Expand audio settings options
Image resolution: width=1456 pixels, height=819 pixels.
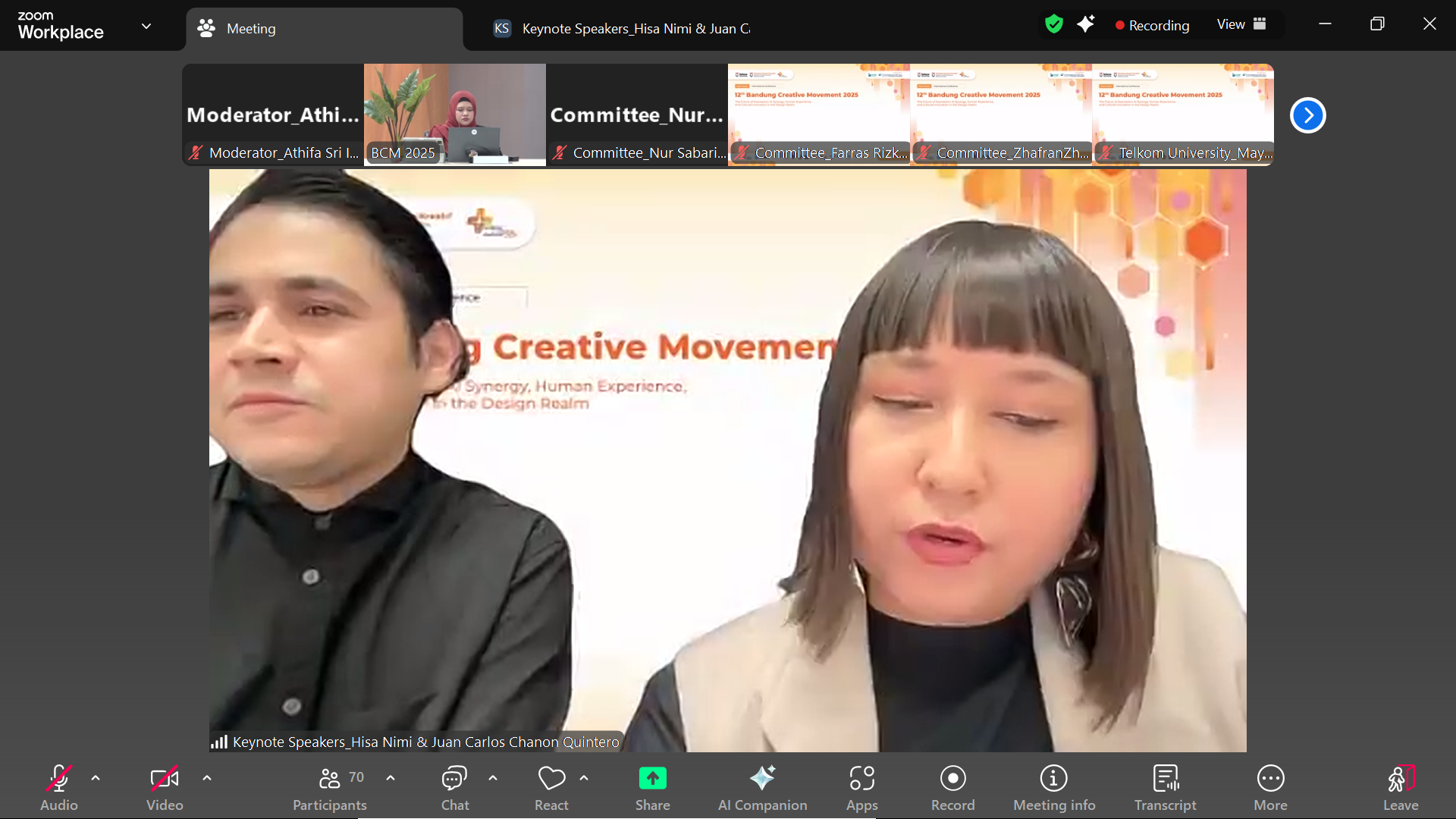click(95, 778)
